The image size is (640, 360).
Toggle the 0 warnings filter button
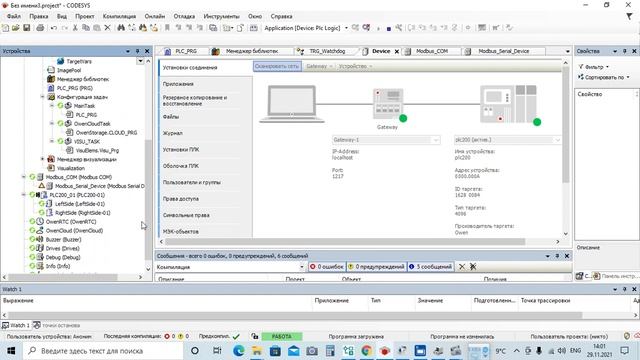[376, 267]
